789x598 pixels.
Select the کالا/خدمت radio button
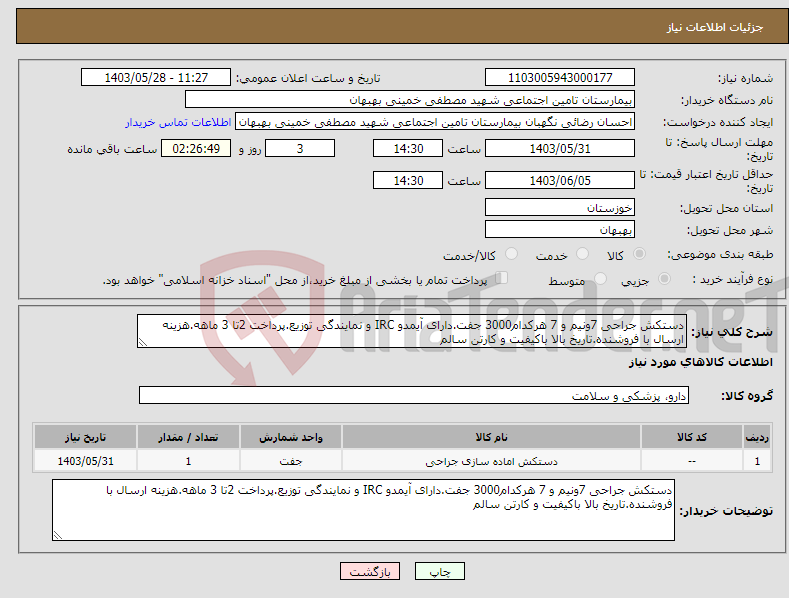(x=511, y=254)
